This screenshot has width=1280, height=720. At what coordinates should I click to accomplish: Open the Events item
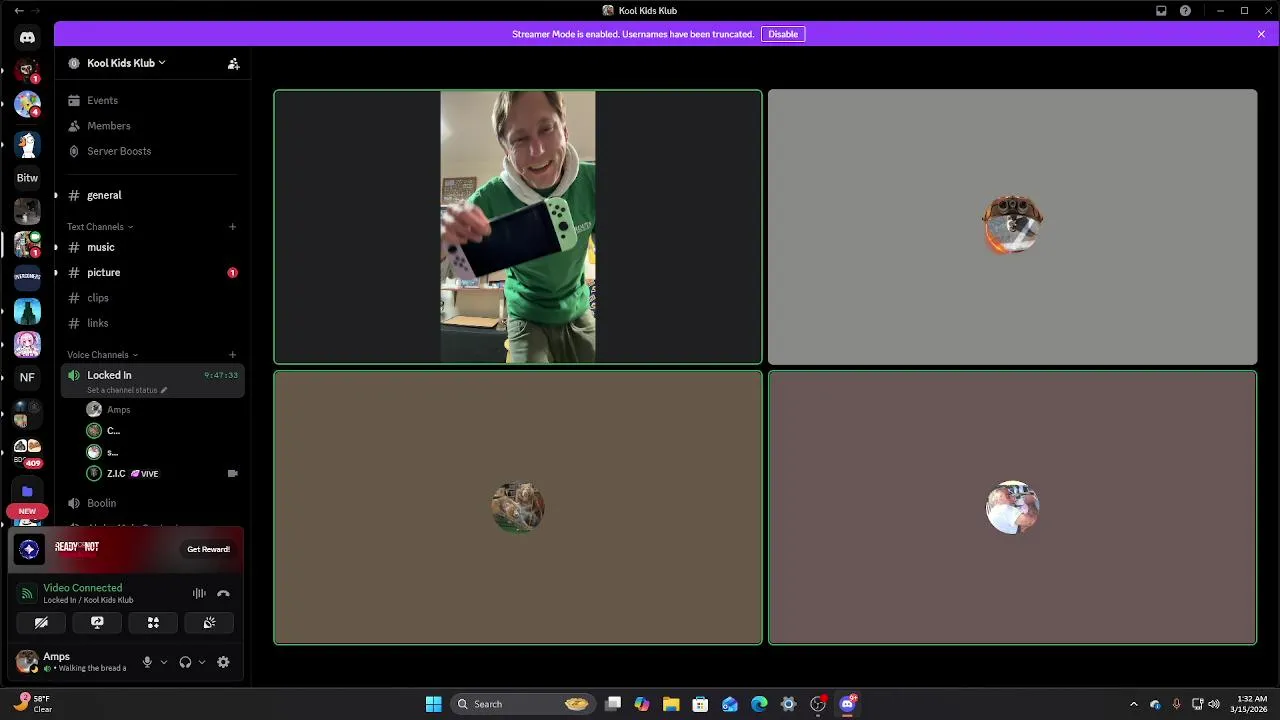152,101
